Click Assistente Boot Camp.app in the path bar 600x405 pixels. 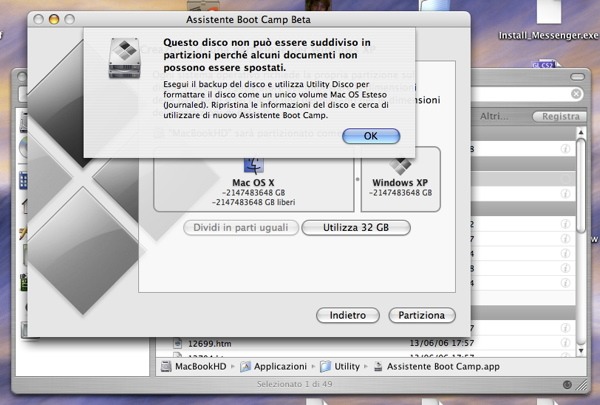point(443,366)
